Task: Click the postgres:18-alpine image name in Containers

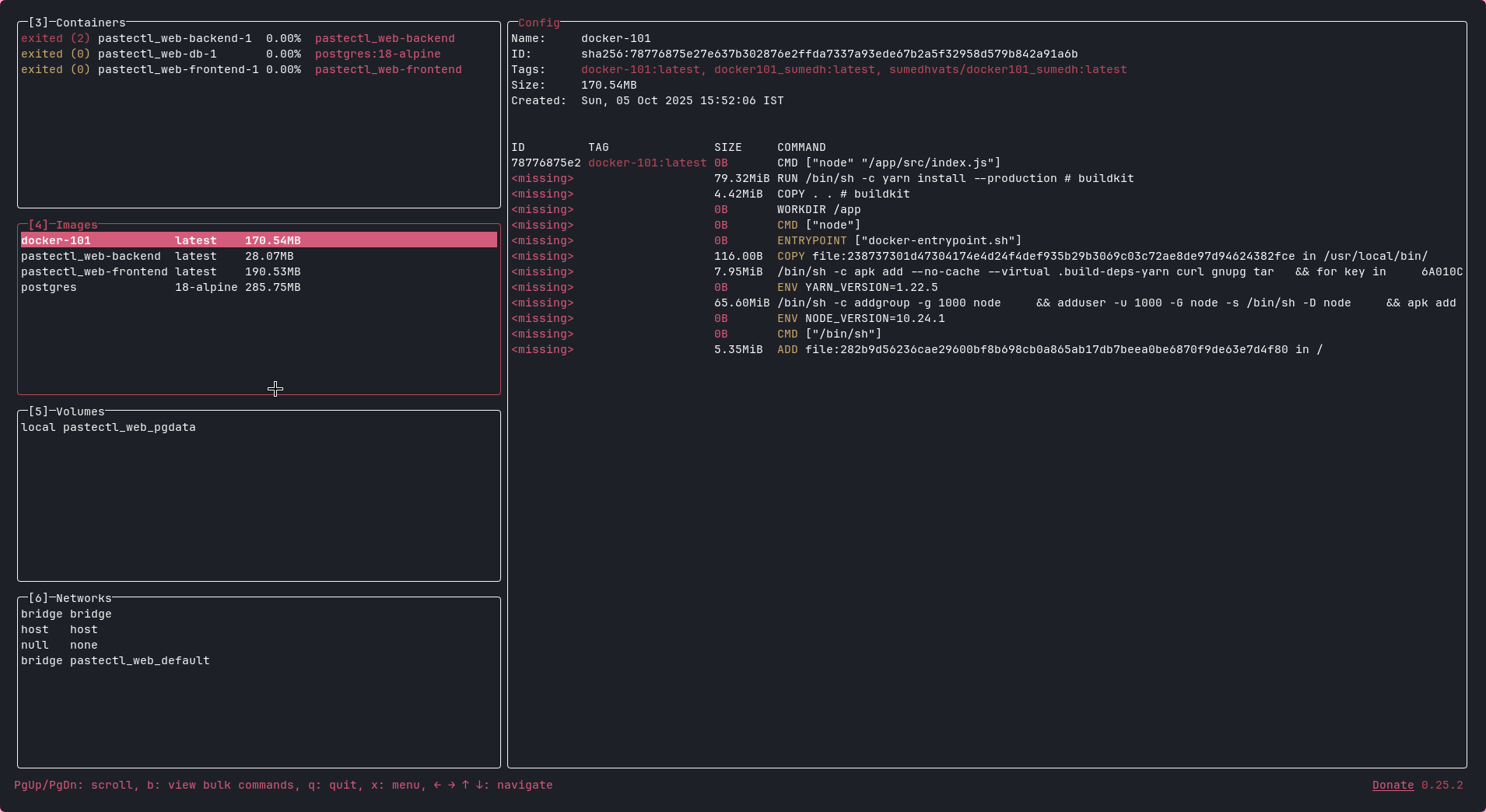Action: (377, 54)
